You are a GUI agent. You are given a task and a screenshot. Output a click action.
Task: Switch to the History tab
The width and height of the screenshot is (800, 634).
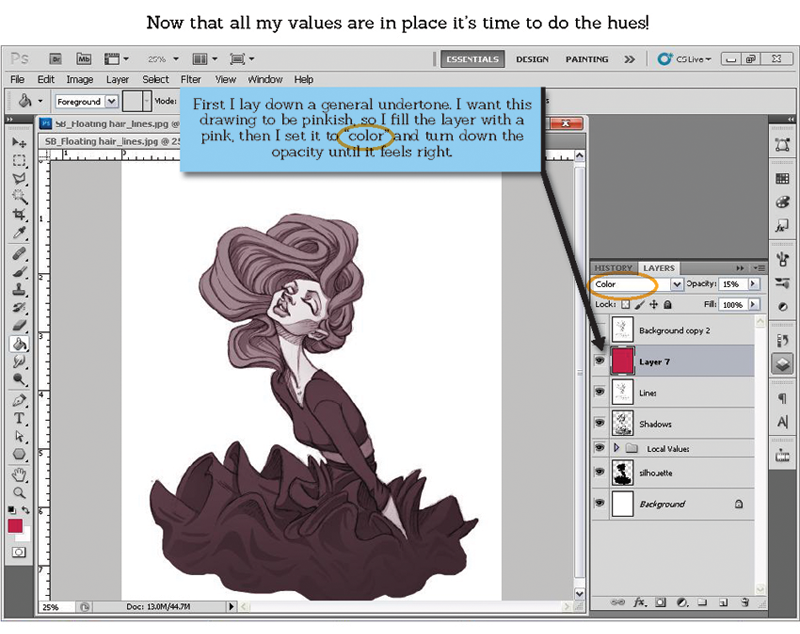point(613,268)
